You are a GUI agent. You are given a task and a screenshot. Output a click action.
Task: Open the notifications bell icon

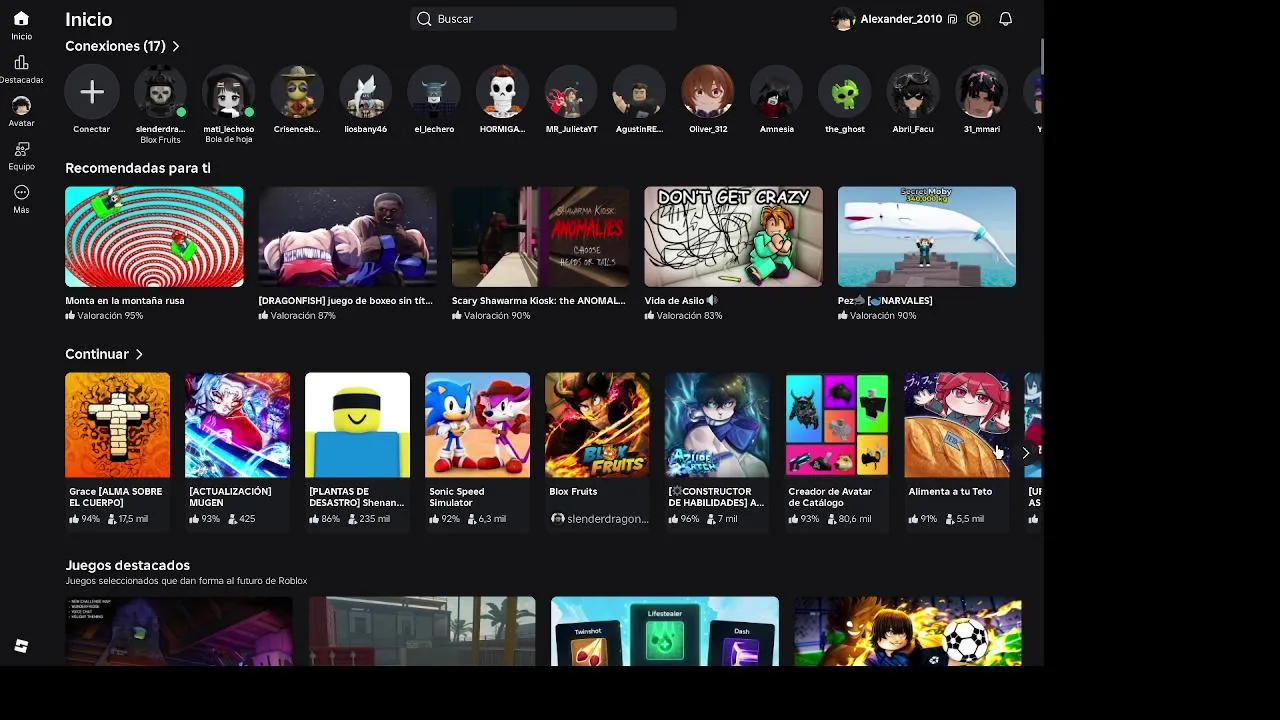coord(1006,19)
